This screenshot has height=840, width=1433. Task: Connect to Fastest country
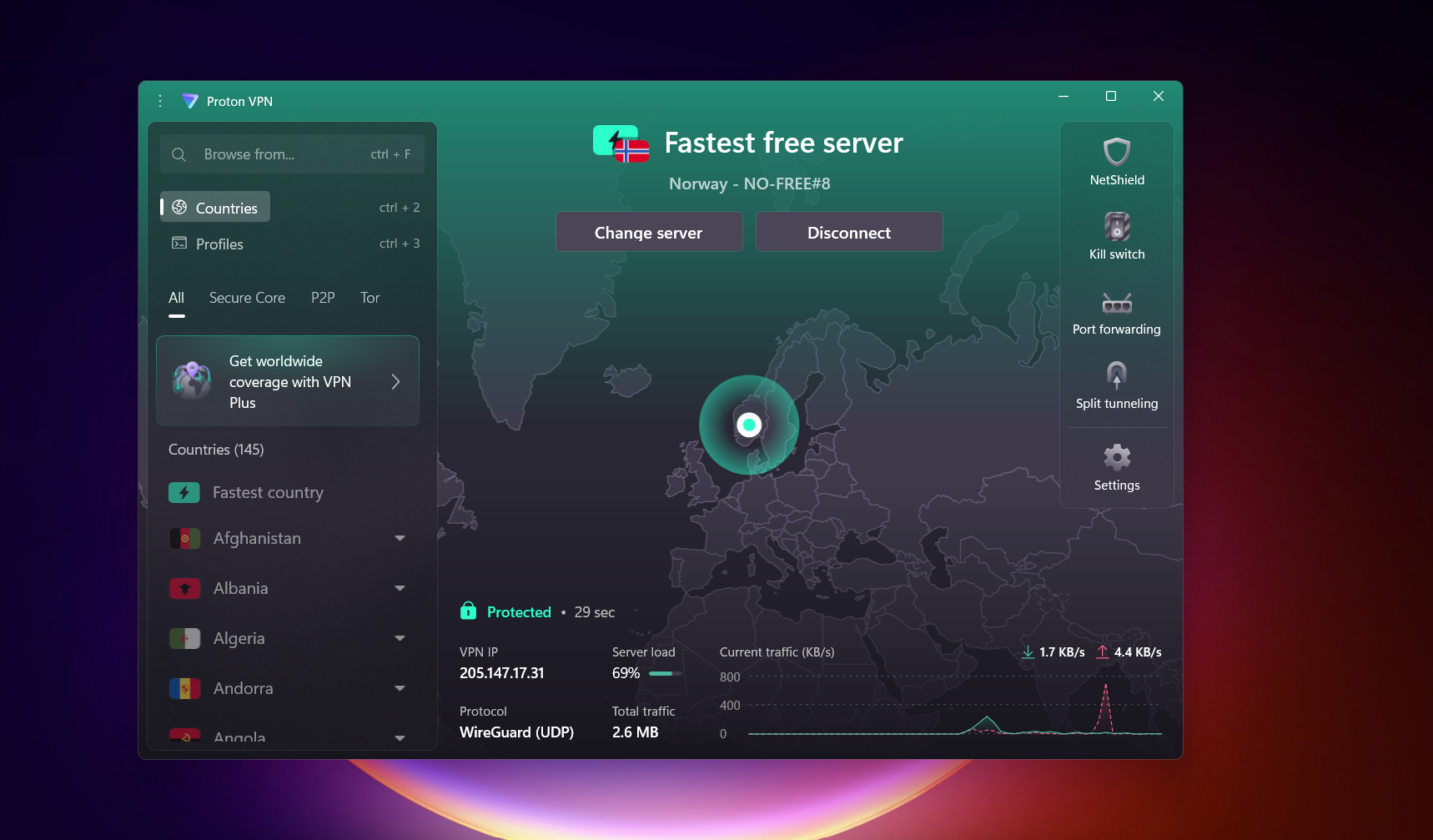288,493
